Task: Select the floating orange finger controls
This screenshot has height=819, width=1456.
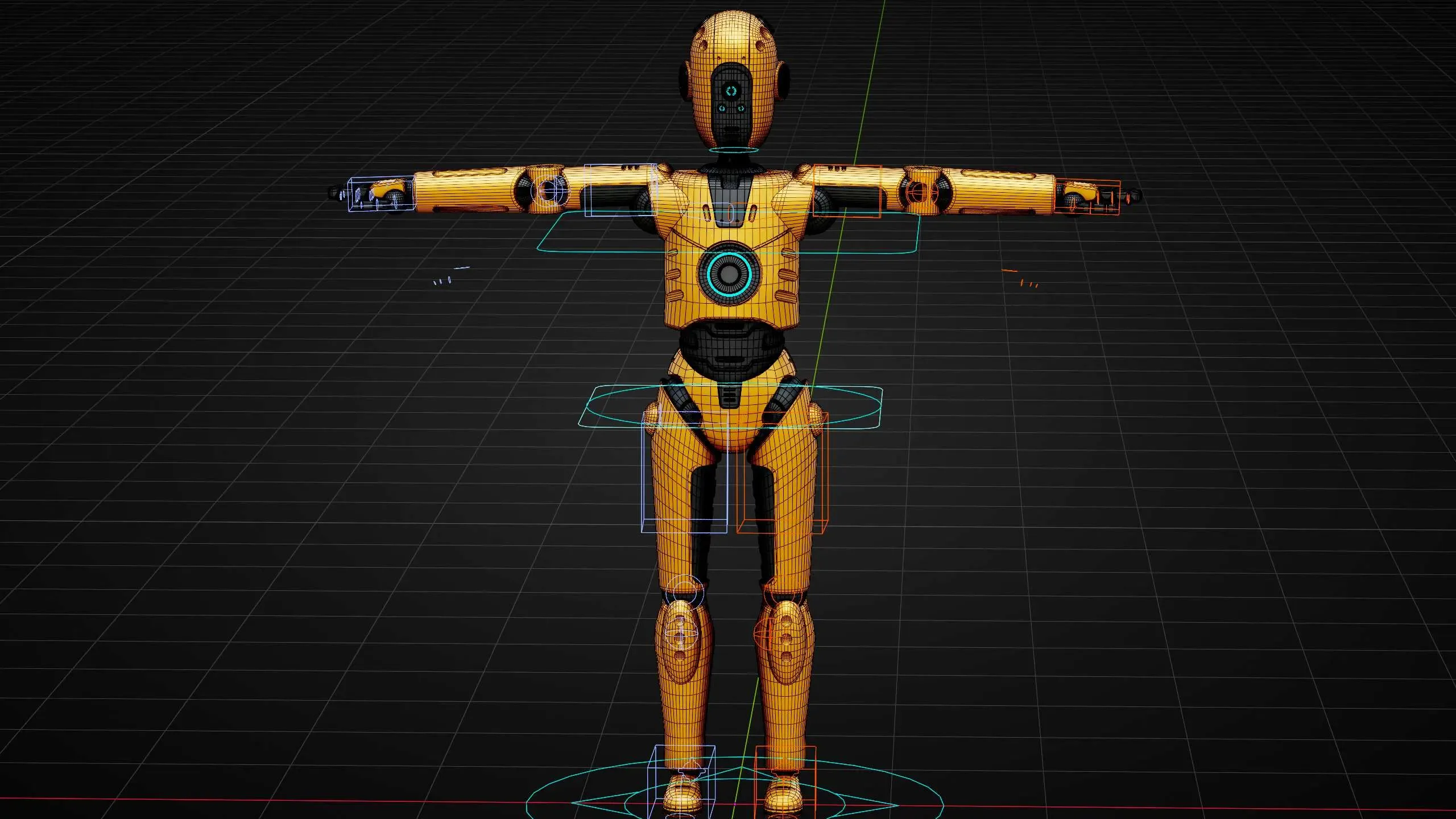Action: 1021,278
